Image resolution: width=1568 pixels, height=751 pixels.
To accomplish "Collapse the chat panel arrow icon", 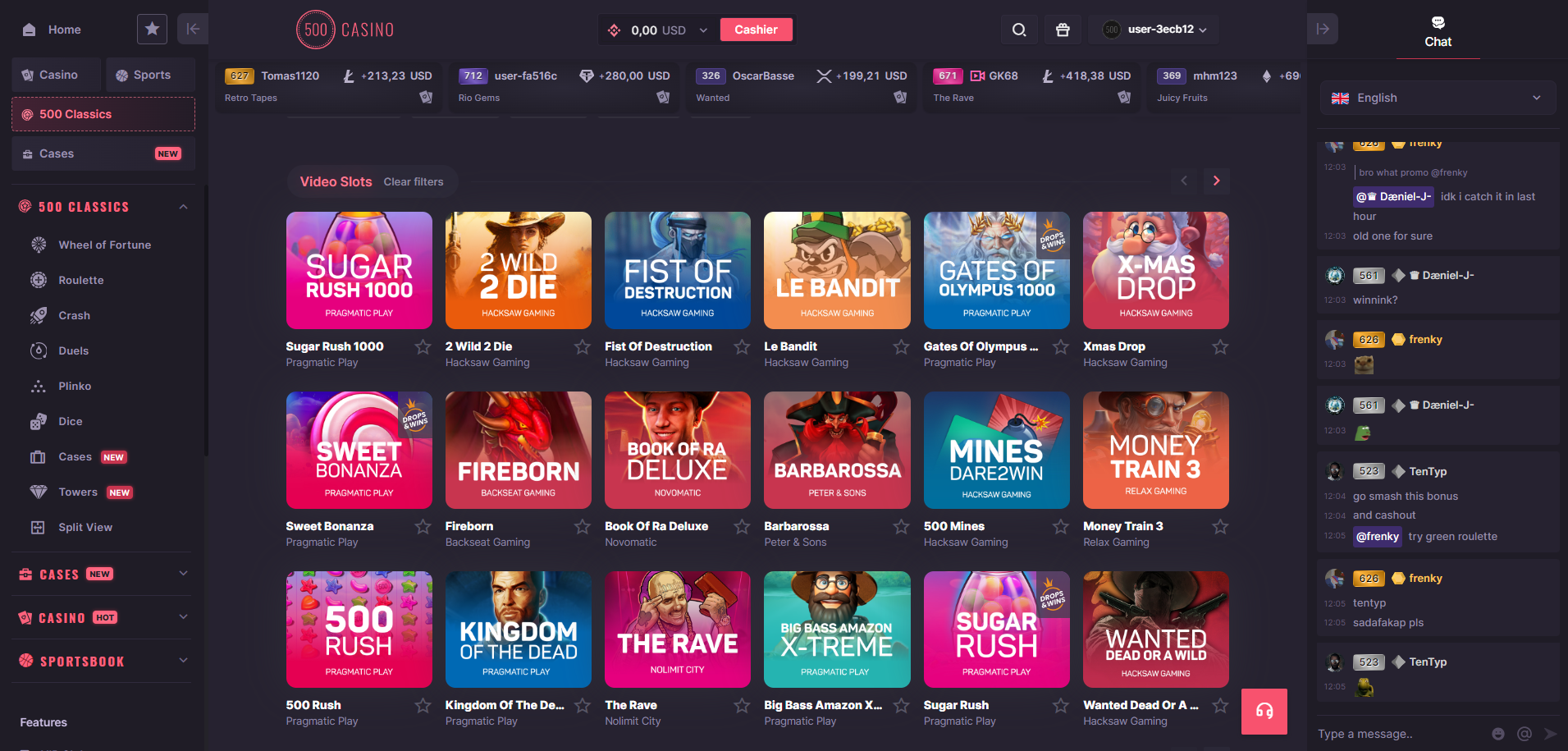I will point(1323,30).
